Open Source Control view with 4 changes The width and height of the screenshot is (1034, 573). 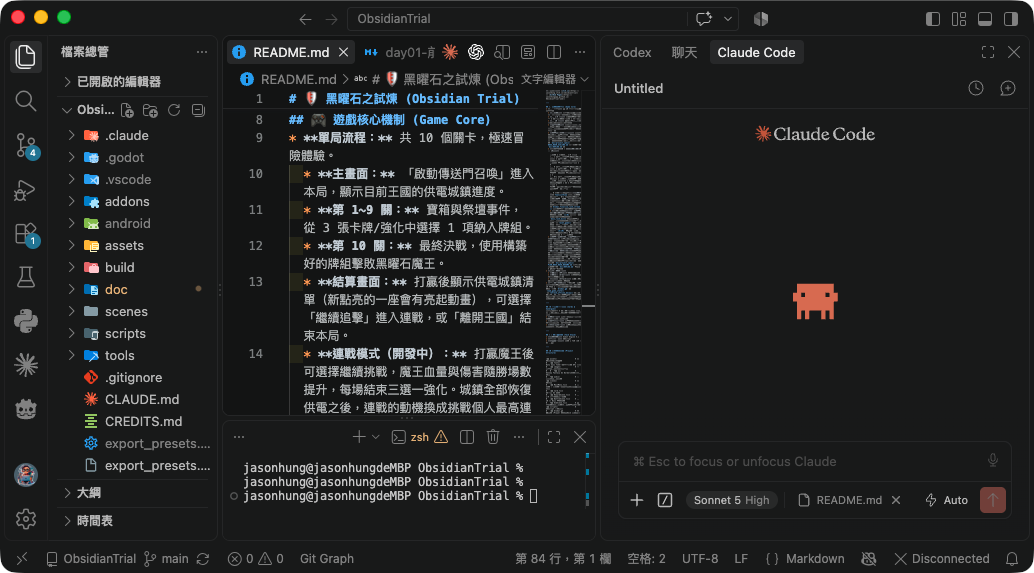click(x=26, y=145)
